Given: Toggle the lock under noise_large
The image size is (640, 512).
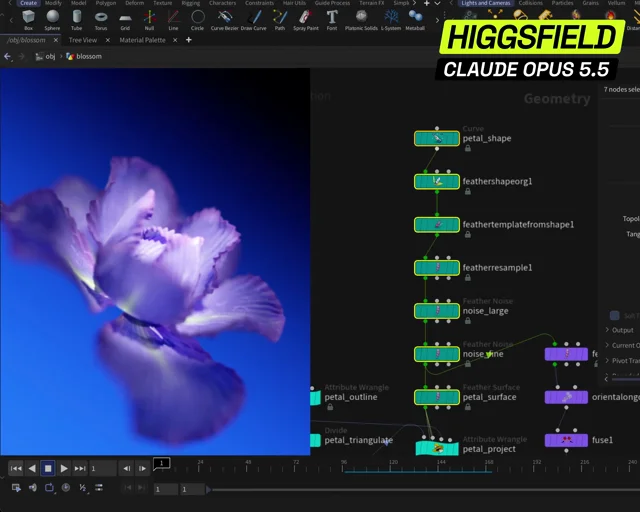Looking at the screenshot, I should 468,321.
